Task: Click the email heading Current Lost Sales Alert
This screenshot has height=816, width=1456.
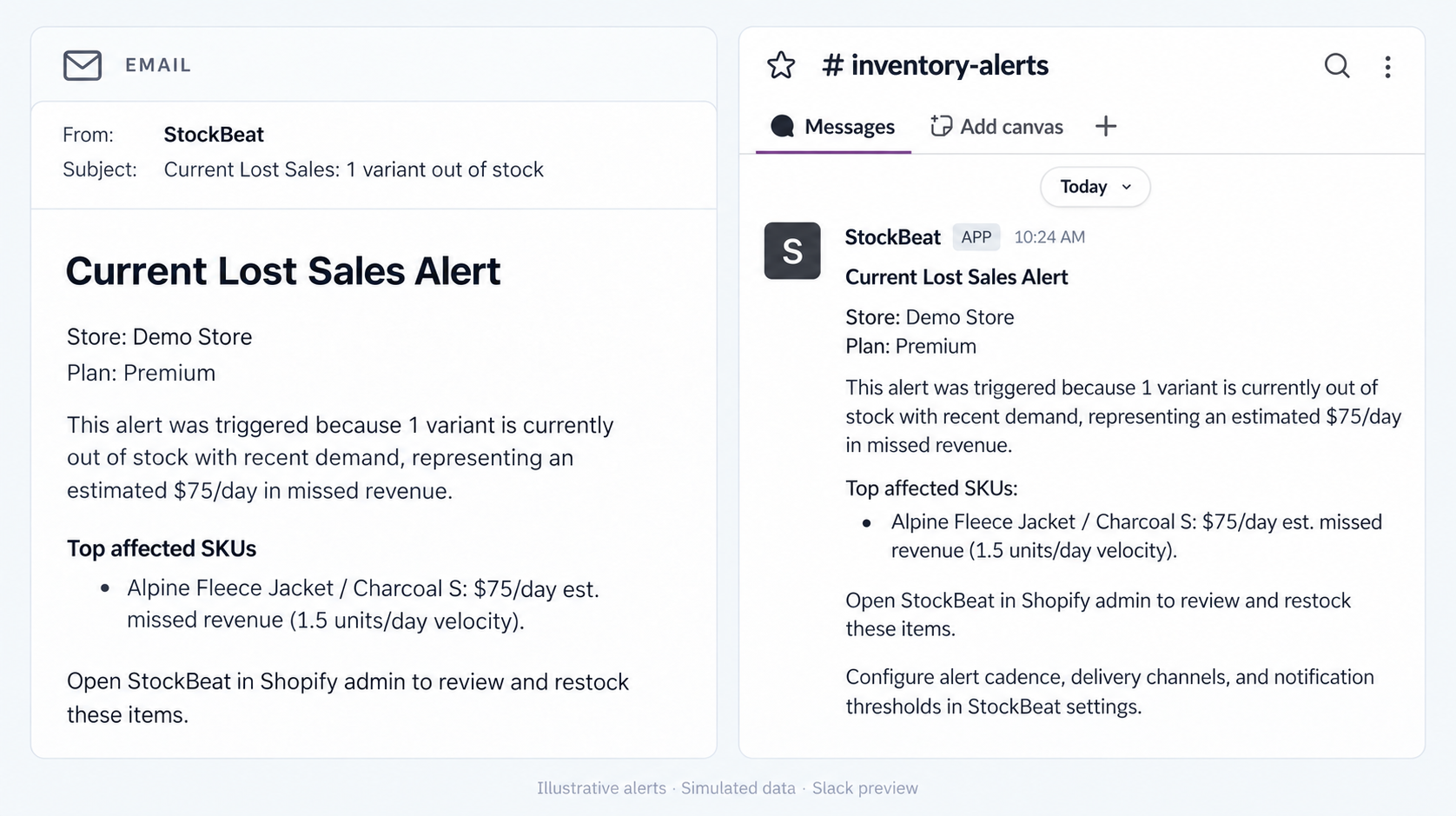Action: tap(283, 271)
